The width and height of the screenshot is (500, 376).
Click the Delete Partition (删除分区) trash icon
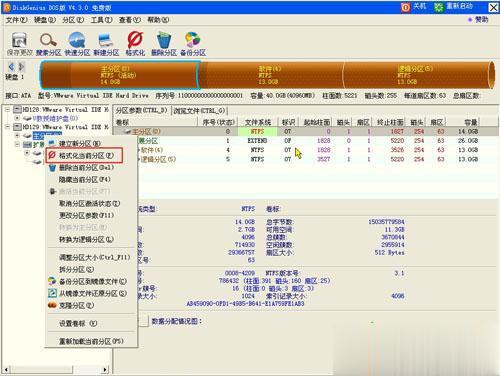coord(164,40)
